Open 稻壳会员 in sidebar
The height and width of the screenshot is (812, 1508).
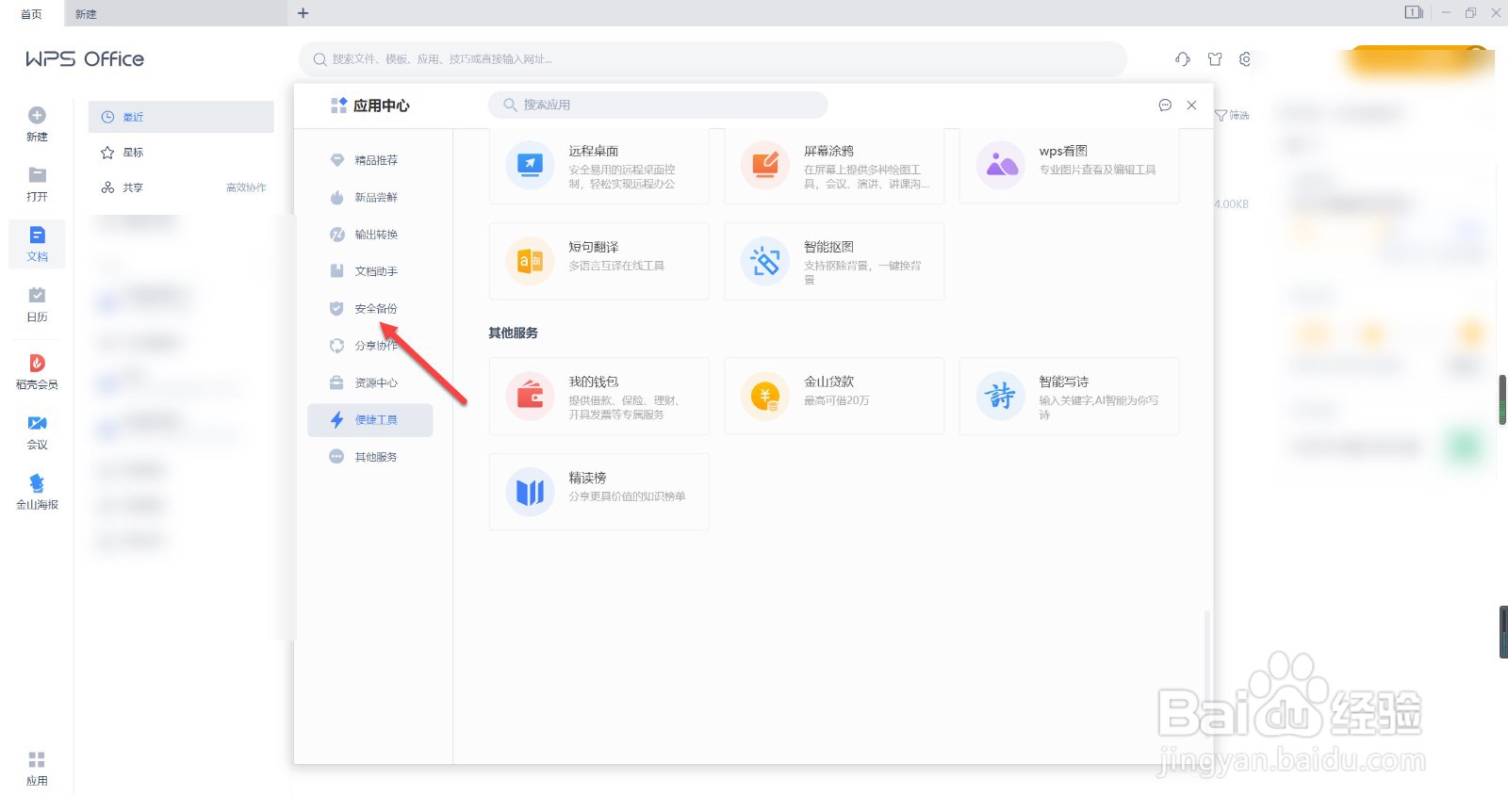pos(37,372)
